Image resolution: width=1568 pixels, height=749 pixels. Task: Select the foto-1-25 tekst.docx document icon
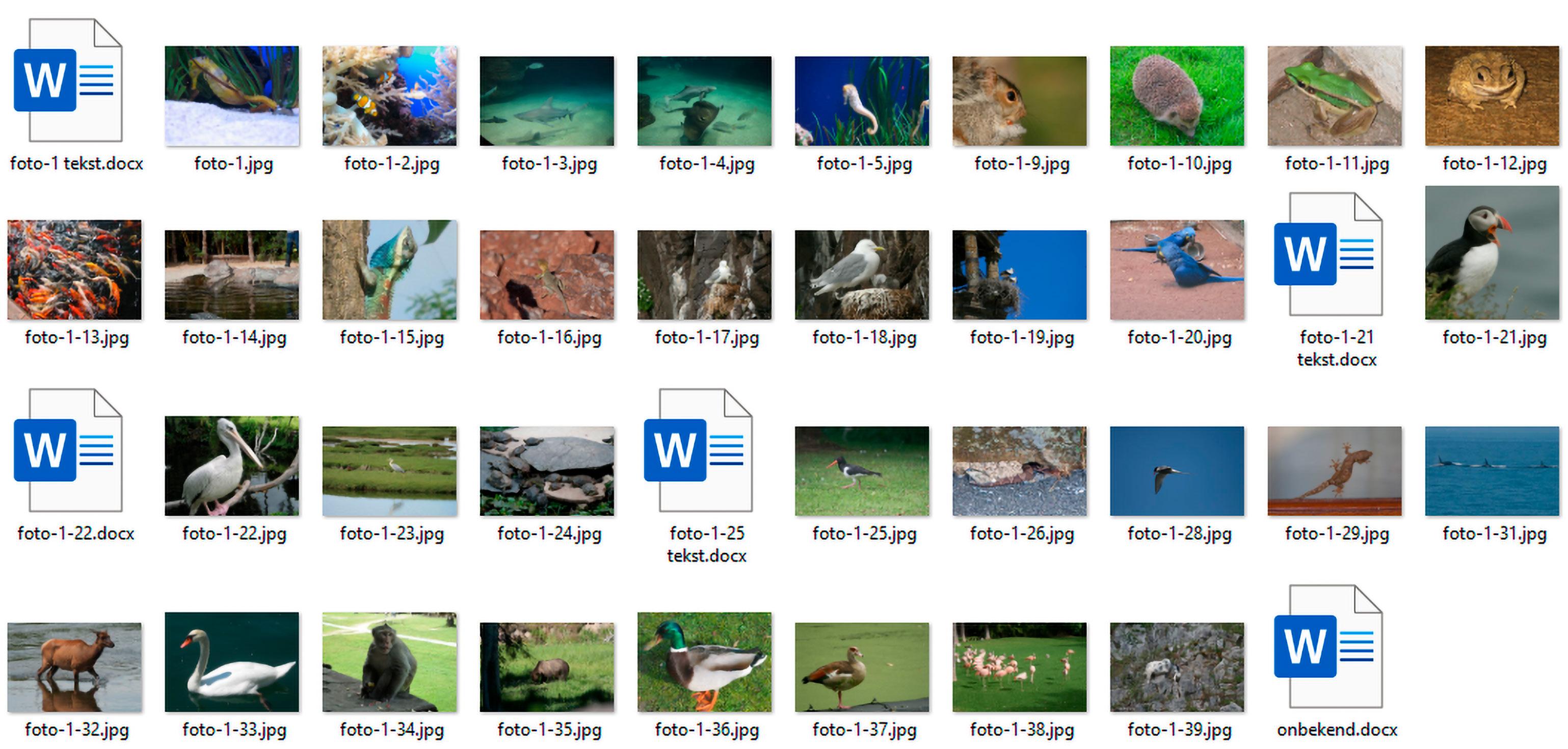click(699, 450)
